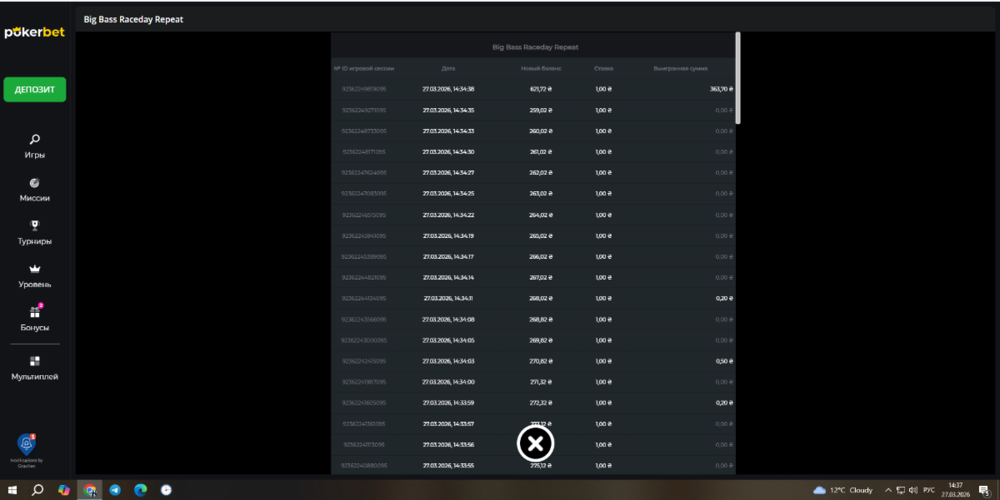The image size is (1000, 500).
Task: Select the history row timestamped 14:34:11
Action: [x=533, y=298]
